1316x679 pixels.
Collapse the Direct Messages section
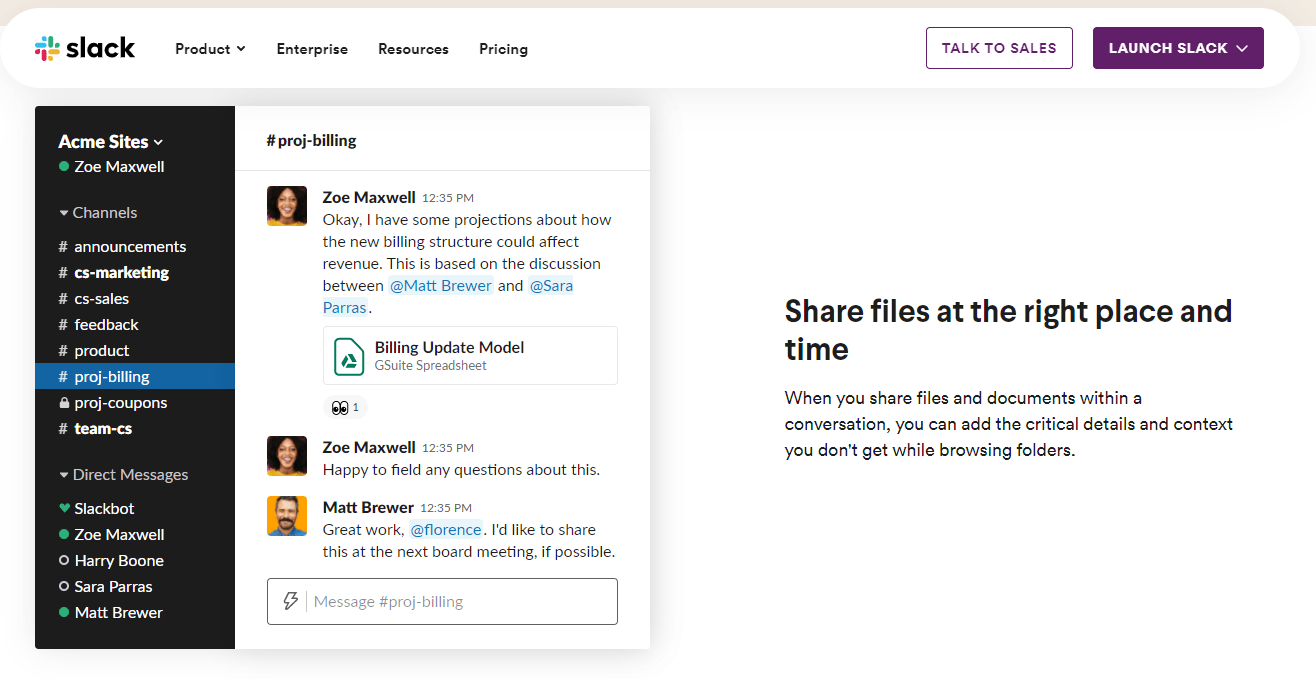(123, 475)
